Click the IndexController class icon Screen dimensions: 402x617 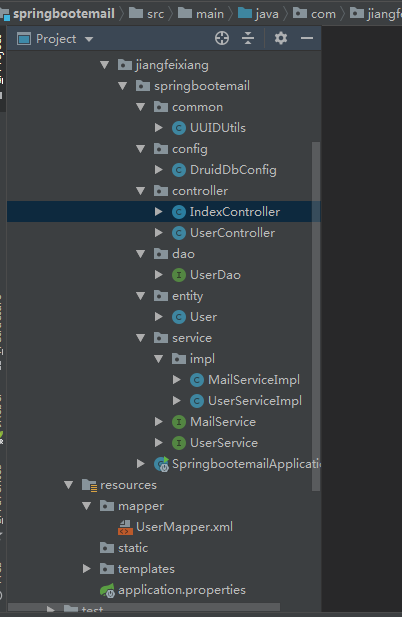click(x=179, y=212)
